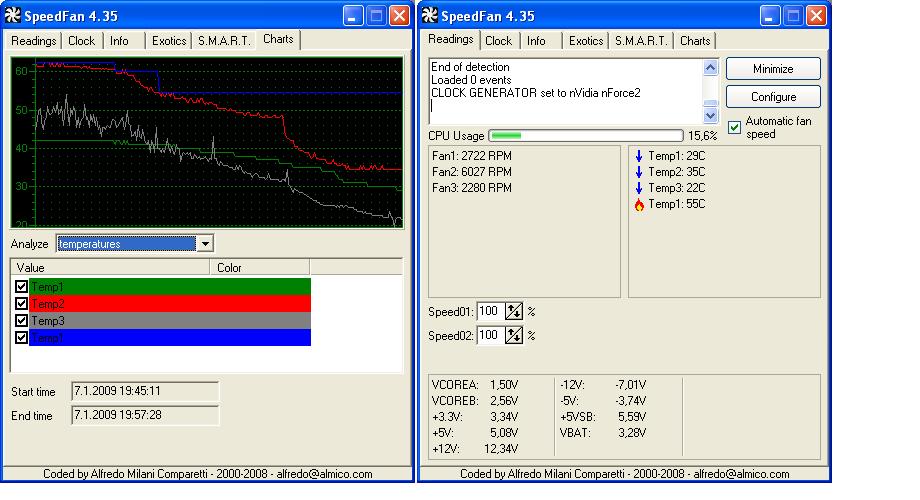
Task: Select green Temp1 color bar
Action: tap(170, 286)
